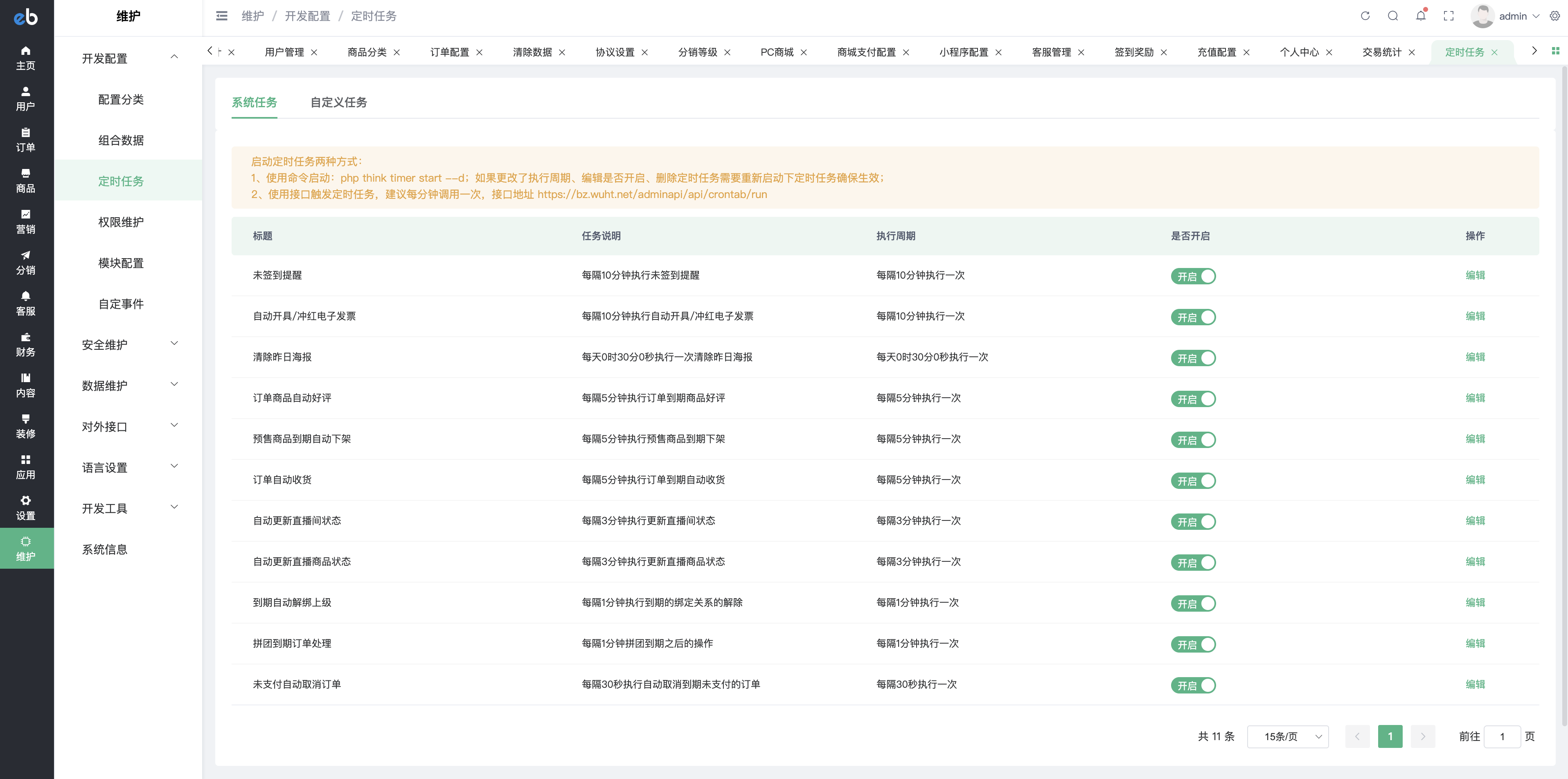The image size is (1568, 779).
Task: Open the 设置 settings sidebar icon
Action: click(25, 507)
